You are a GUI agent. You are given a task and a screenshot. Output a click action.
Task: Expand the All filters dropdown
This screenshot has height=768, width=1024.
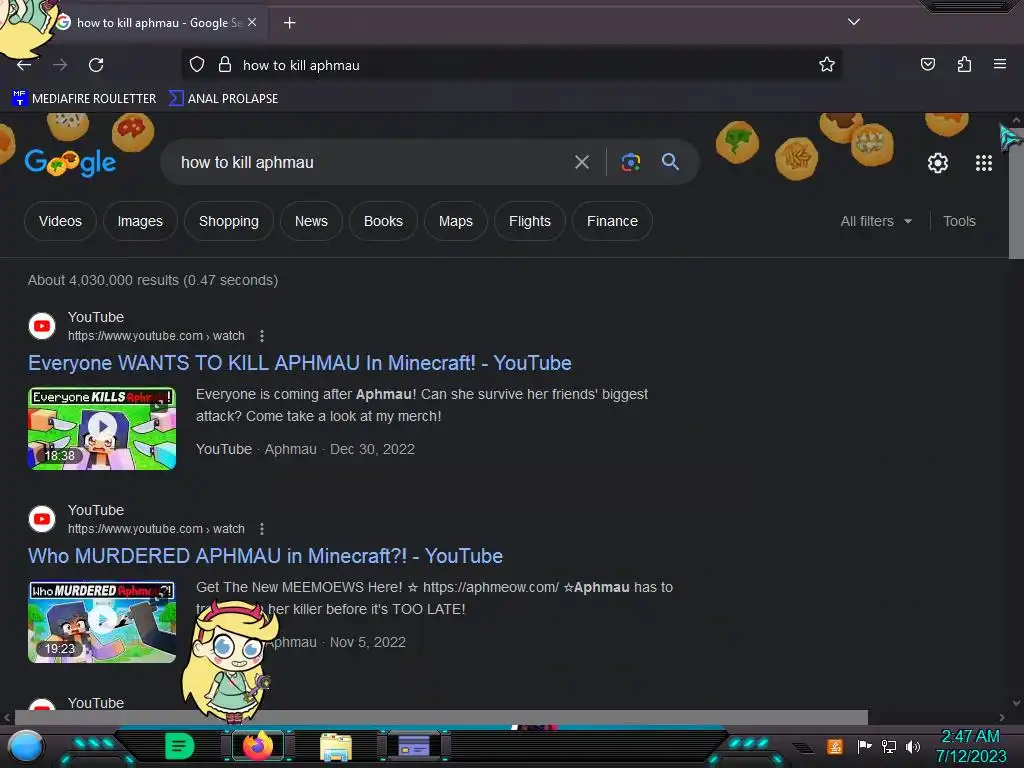click(876, 221)
